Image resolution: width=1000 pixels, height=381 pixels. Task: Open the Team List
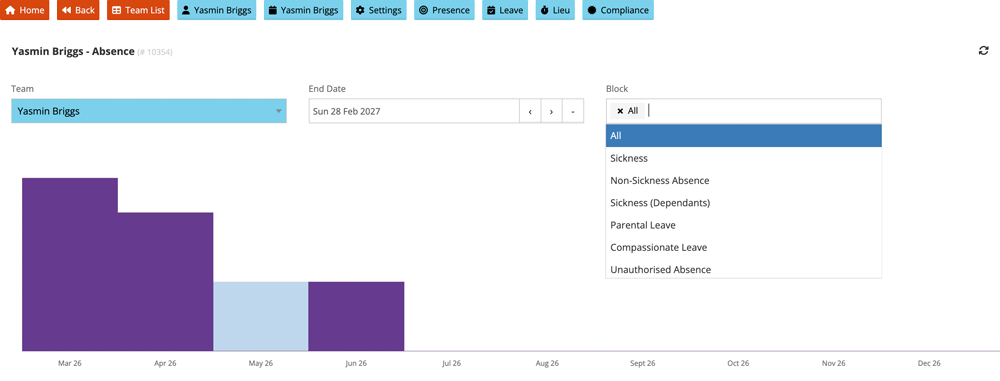138,10
